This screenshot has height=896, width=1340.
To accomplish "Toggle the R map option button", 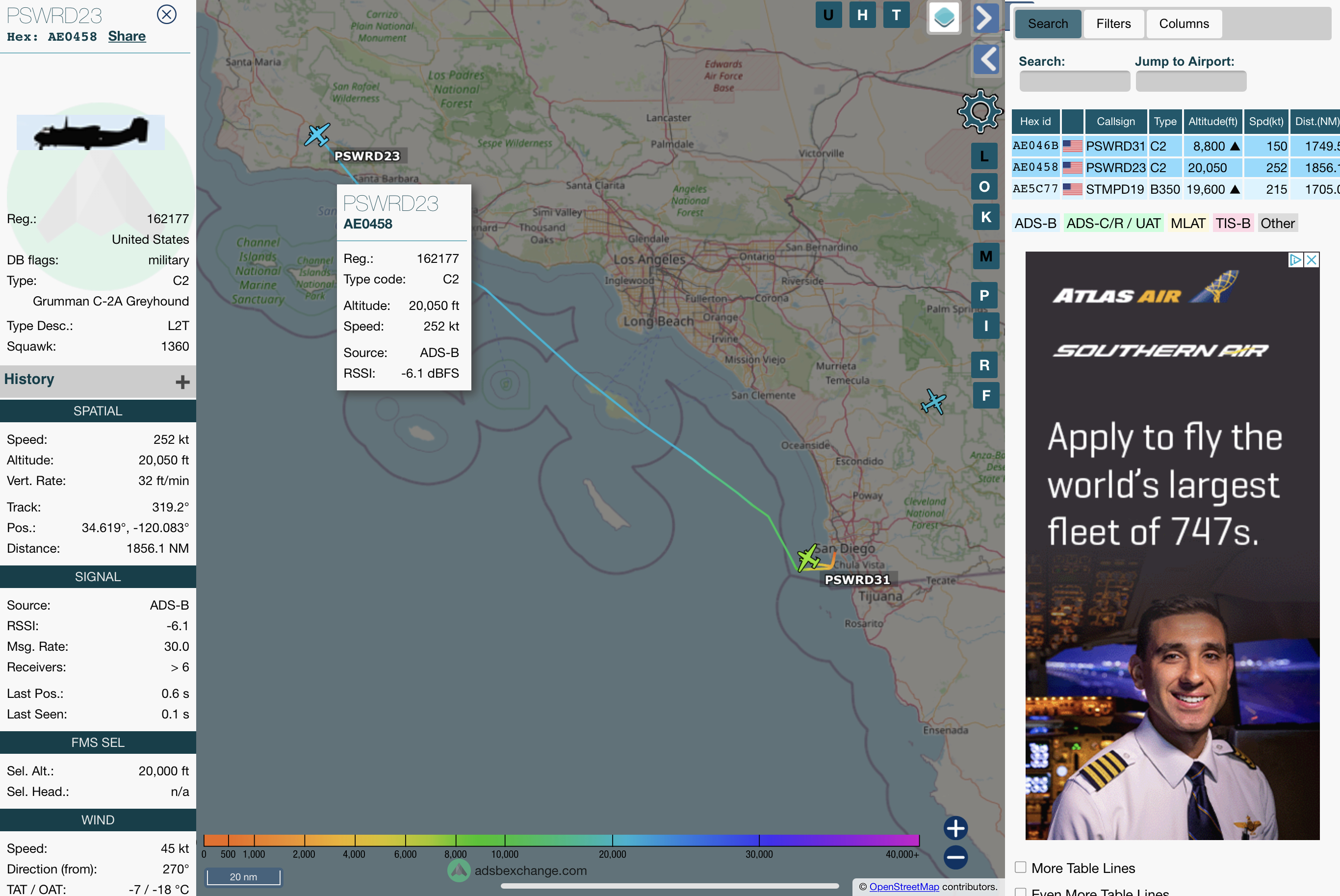I will coord(984,365).
